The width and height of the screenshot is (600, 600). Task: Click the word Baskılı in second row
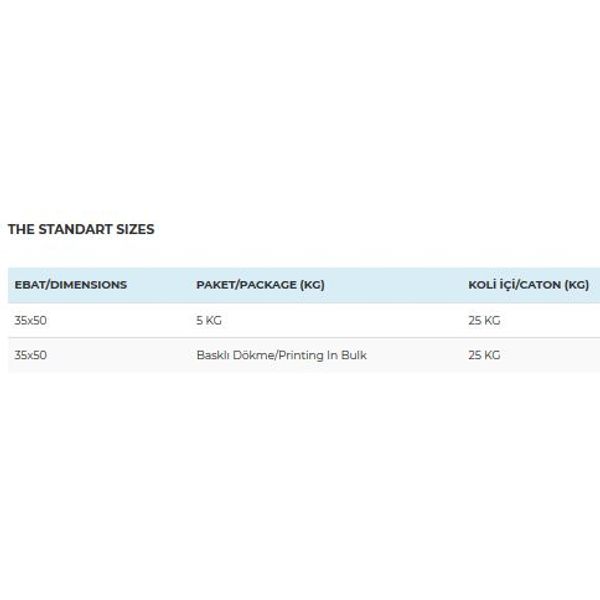tap(212, 355)
